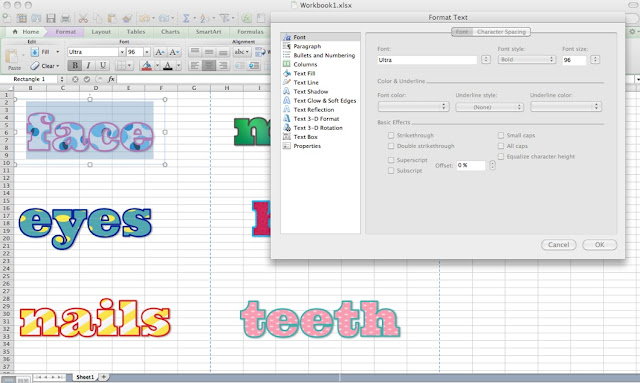
Task: Click the Redo arrow icon
Action: coord(164,18)
